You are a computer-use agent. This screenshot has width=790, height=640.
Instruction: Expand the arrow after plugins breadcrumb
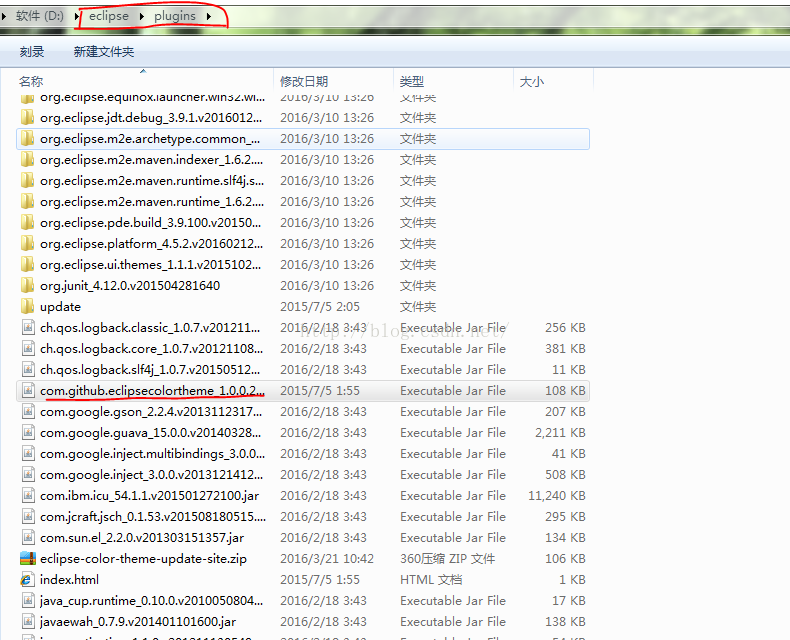(209, 17)
